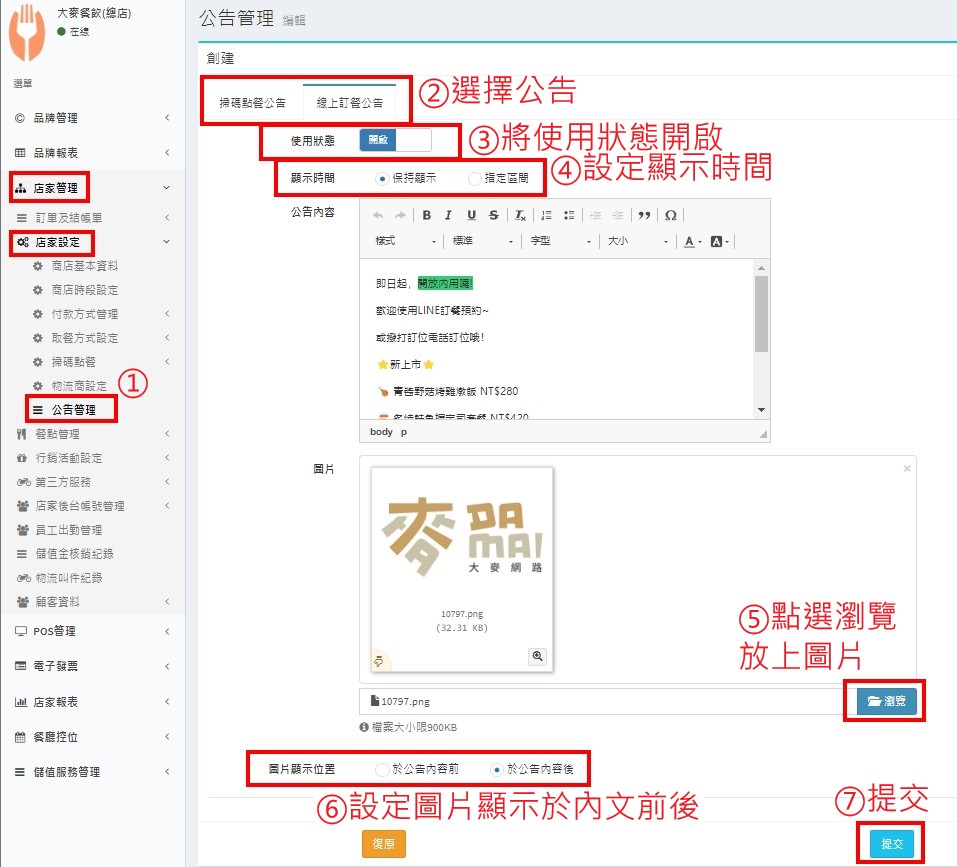Click the underline formatting icon

471,215
